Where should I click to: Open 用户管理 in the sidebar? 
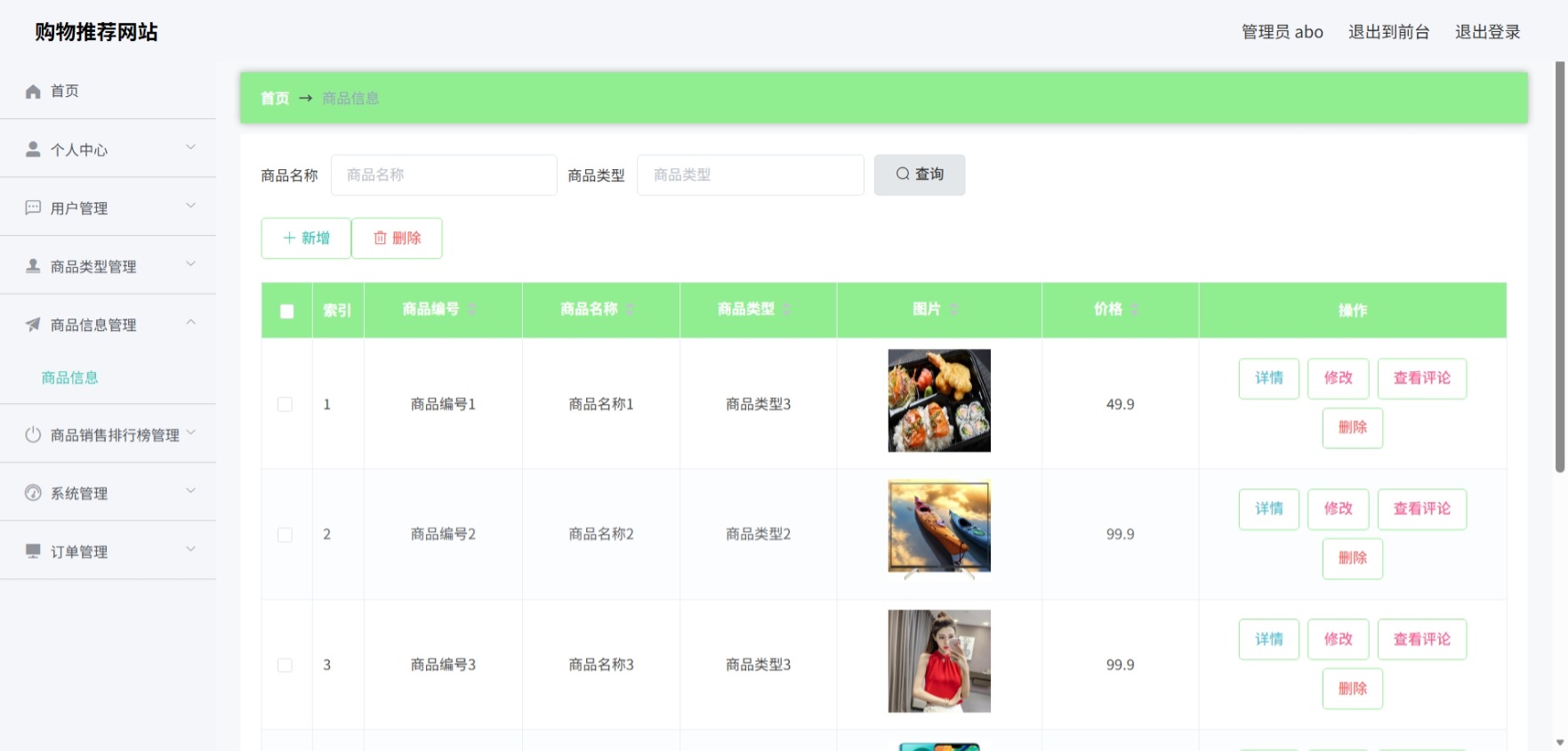click(x=108, y=207)
